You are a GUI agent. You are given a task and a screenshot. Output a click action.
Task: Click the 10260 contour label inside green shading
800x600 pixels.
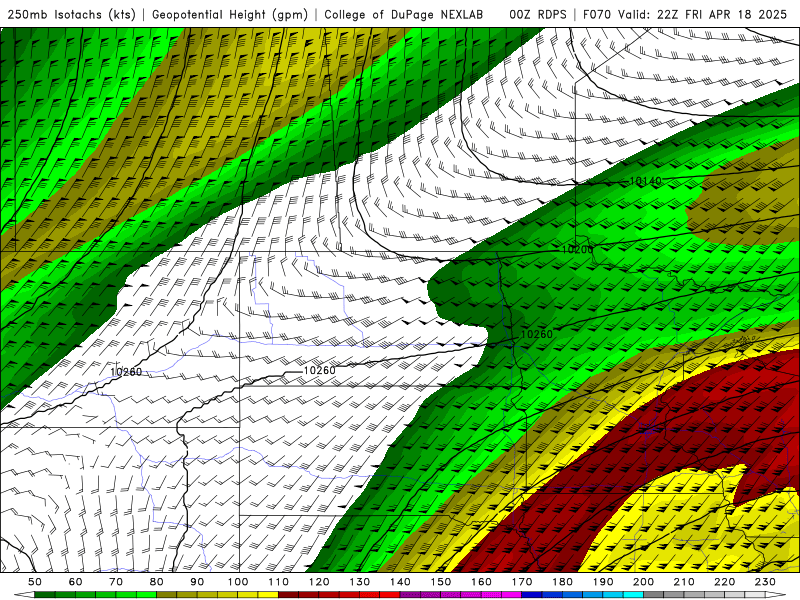tap(537, 334)
